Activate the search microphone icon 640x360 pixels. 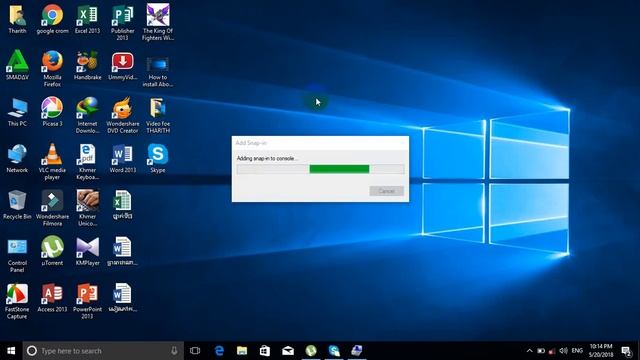(x=174, y=351)
